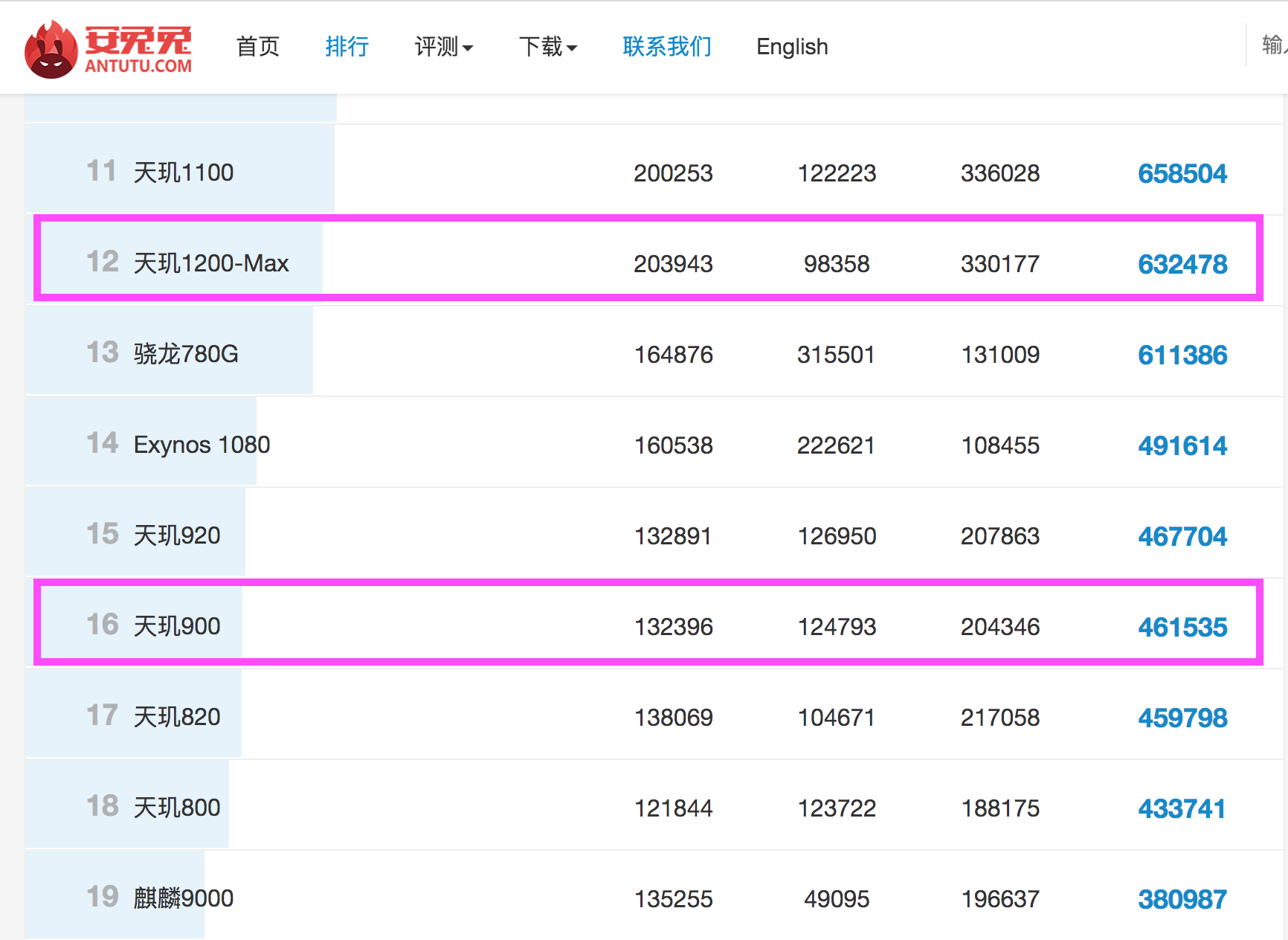The height and width of the screenshot is (940, 1288).
Task: Click the value 132396 for 天玑900
Action: point(673,627)
